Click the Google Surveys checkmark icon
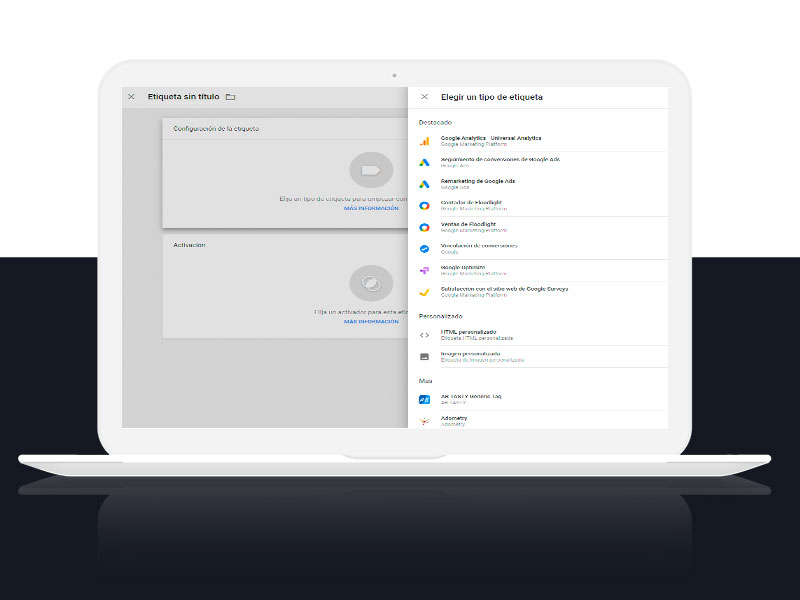The image size is (800, 600). coord(424,292)
